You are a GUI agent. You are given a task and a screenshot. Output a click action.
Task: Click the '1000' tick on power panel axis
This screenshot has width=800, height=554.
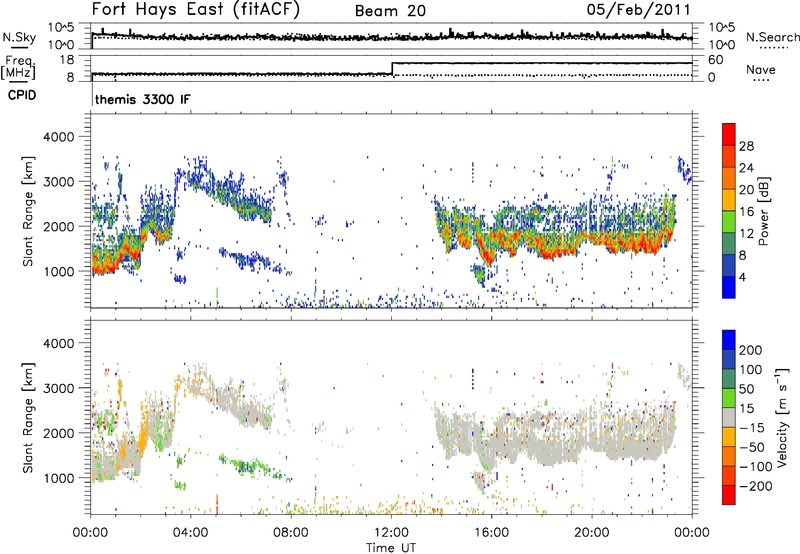59,271
